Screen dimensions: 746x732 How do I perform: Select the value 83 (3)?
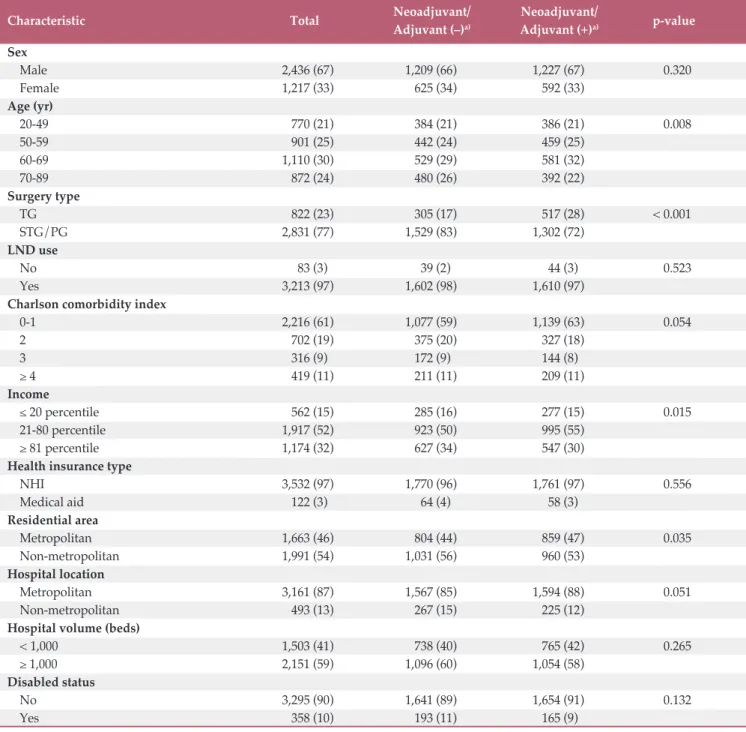312,268
